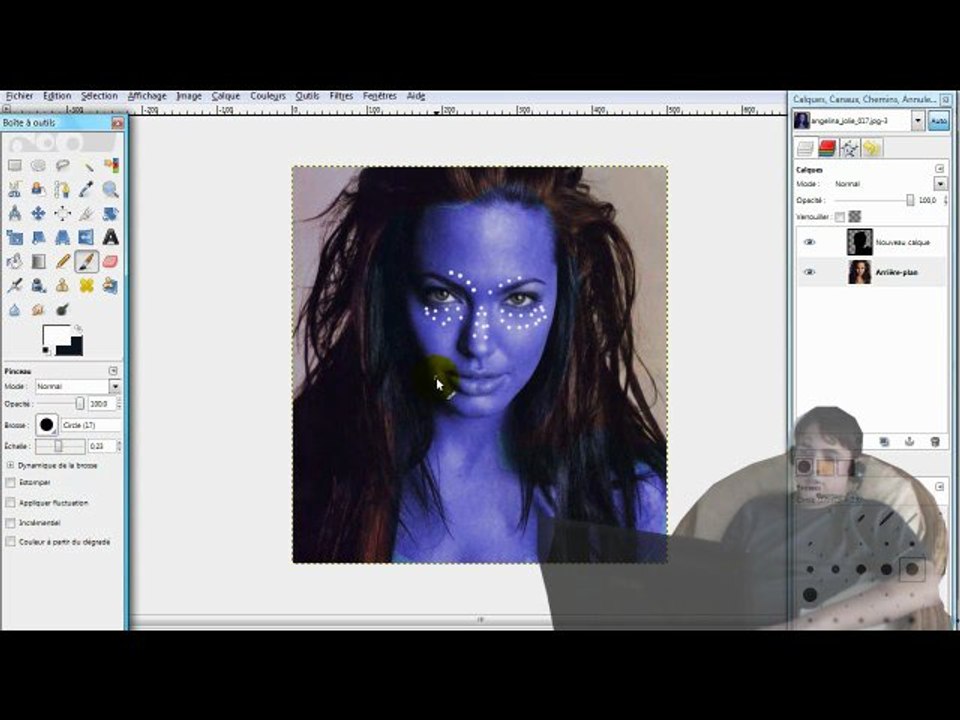Click the Auto button
Screen dimensions: 960x720
click(939, 121)
